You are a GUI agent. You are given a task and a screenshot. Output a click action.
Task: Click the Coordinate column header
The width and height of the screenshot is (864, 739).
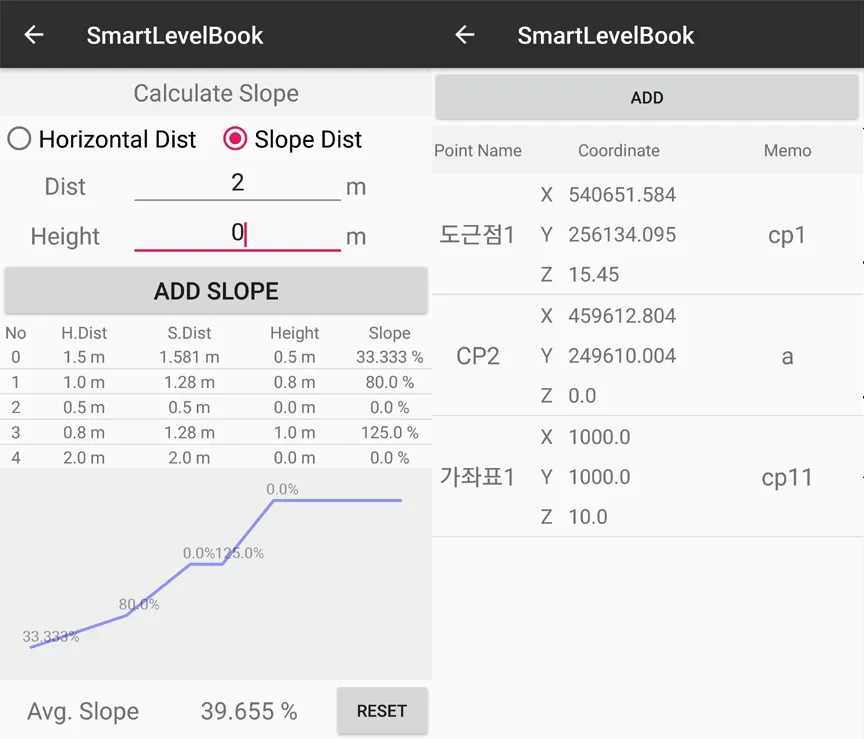(619, 150)
